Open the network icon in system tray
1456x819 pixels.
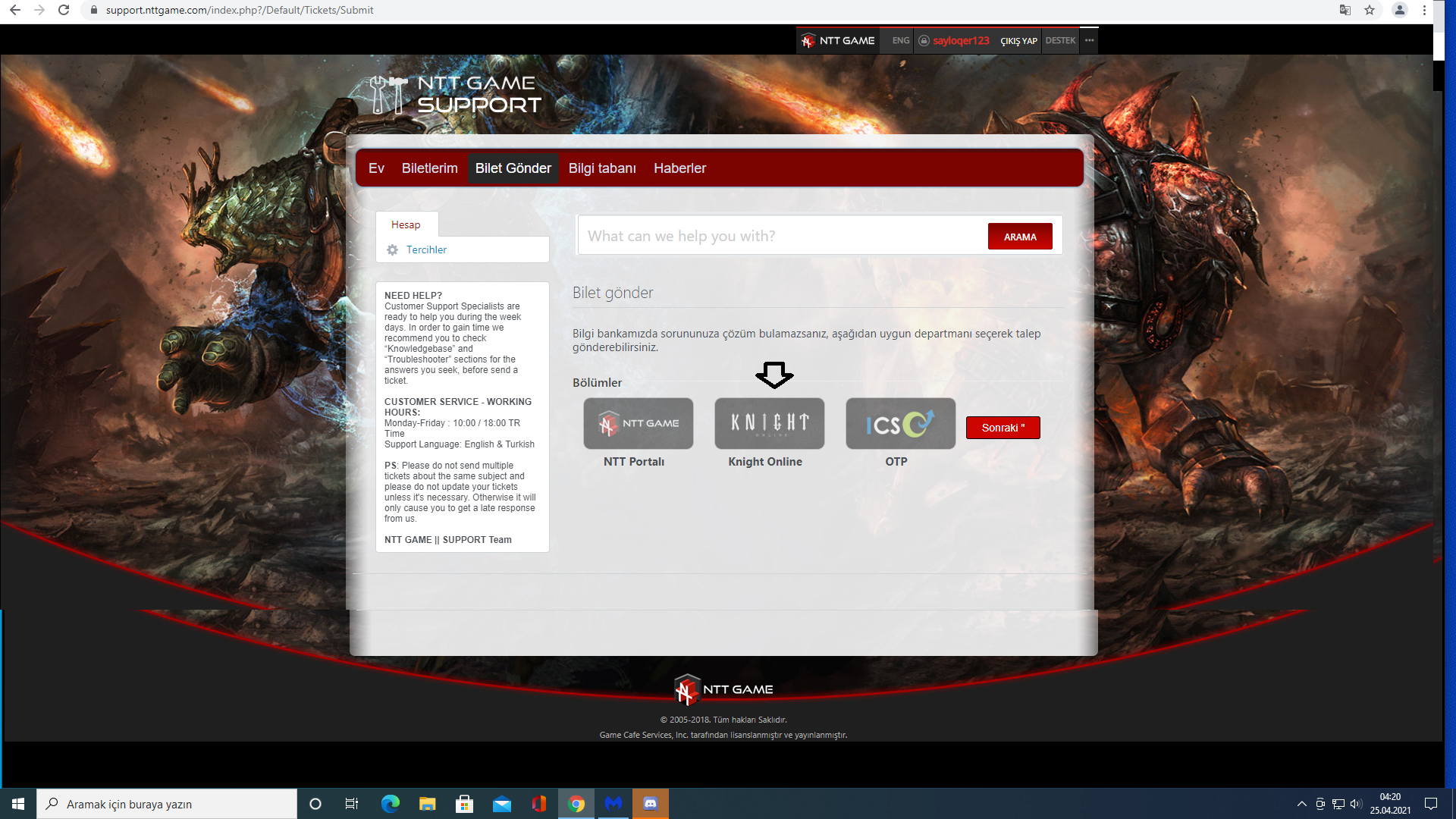(x=1338, y=804)
